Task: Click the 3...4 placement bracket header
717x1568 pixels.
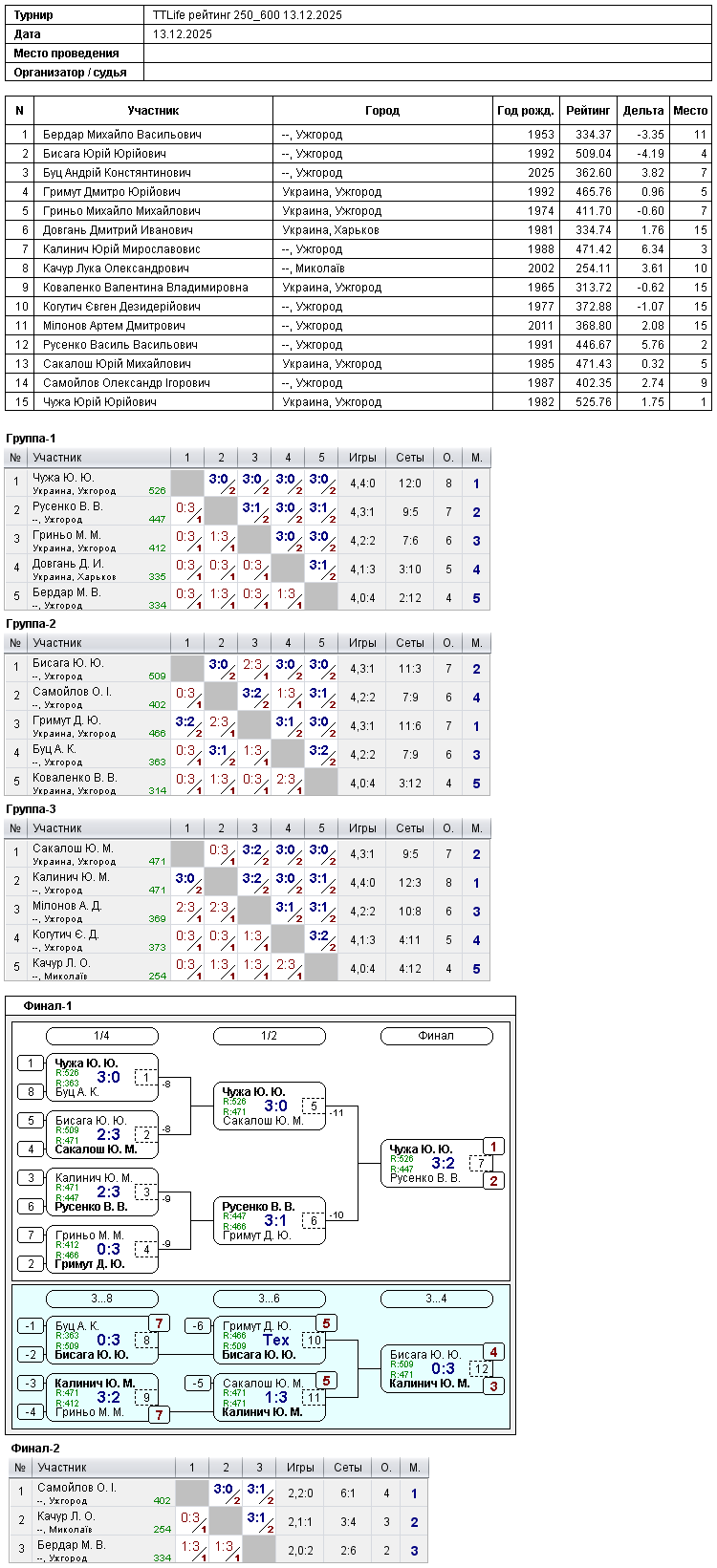Action: point(437,1299)
